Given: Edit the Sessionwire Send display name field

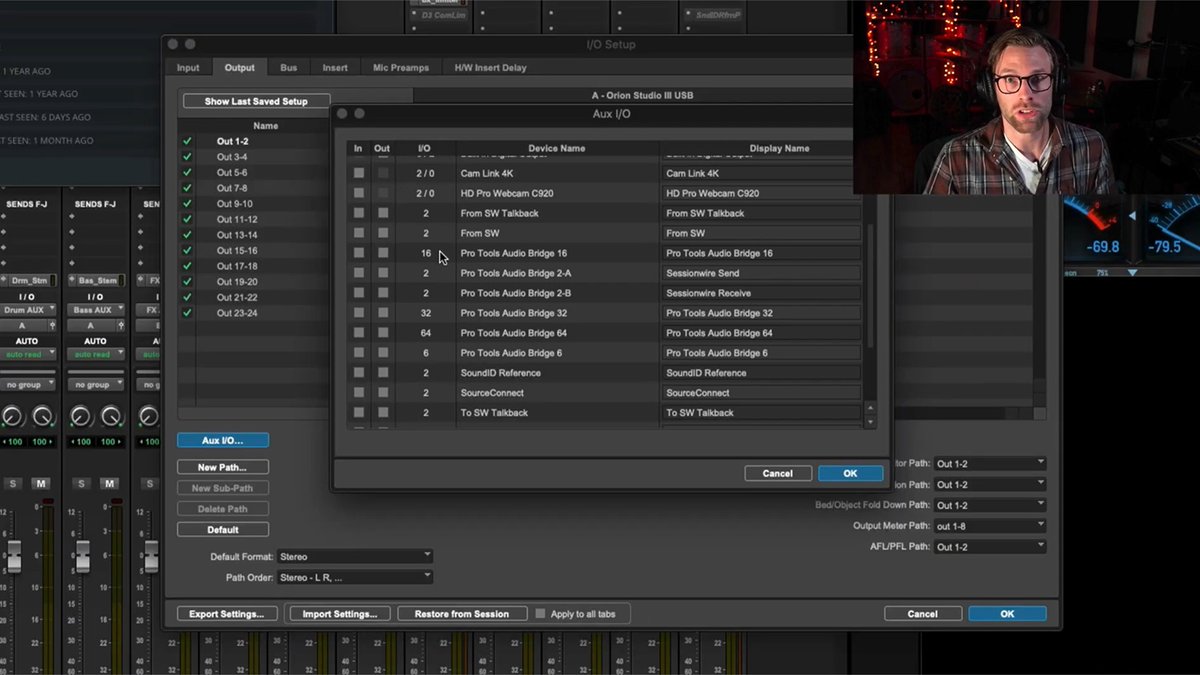Looking at the screenshot, I should [x=762, y=273].
